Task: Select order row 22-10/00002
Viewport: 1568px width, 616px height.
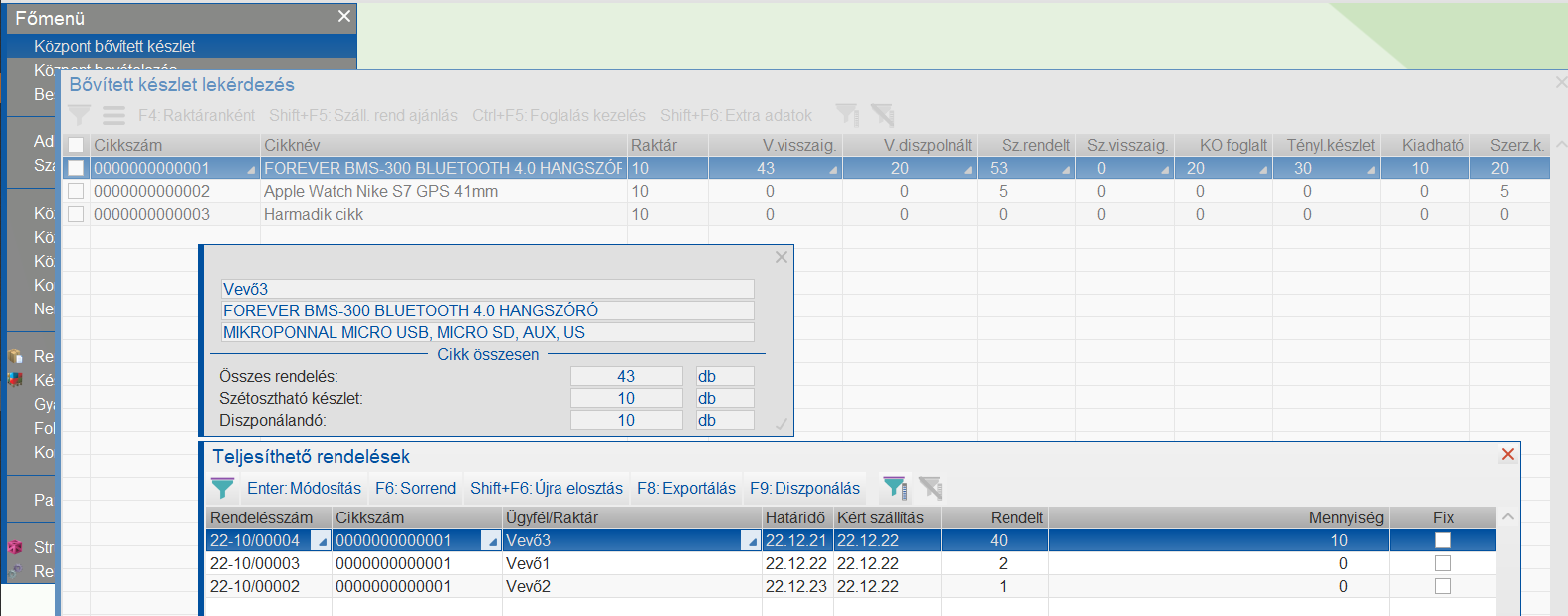Action: 850,586
